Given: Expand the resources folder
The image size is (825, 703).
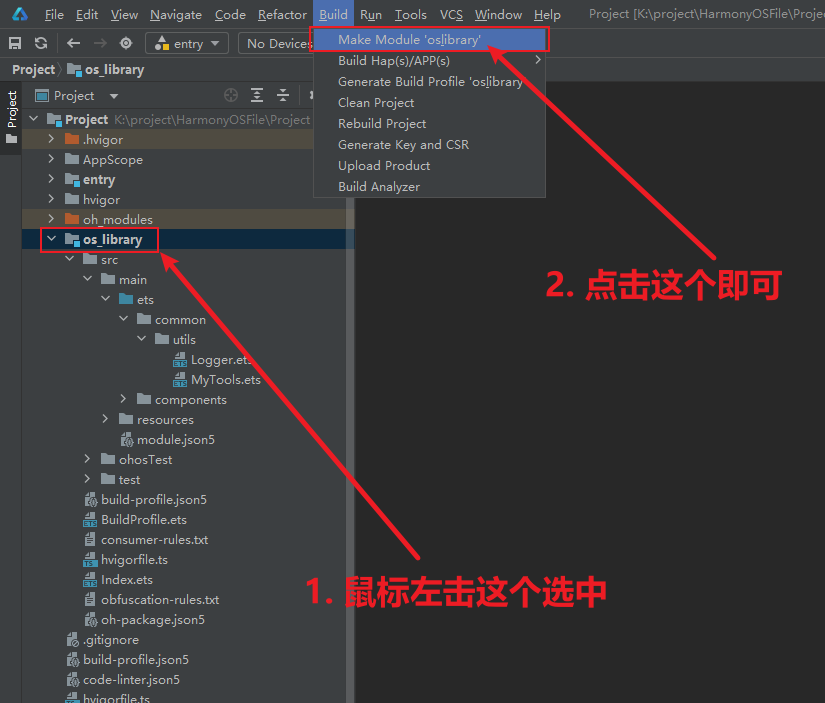Looking at the screenshot, I should coord(105,419).
